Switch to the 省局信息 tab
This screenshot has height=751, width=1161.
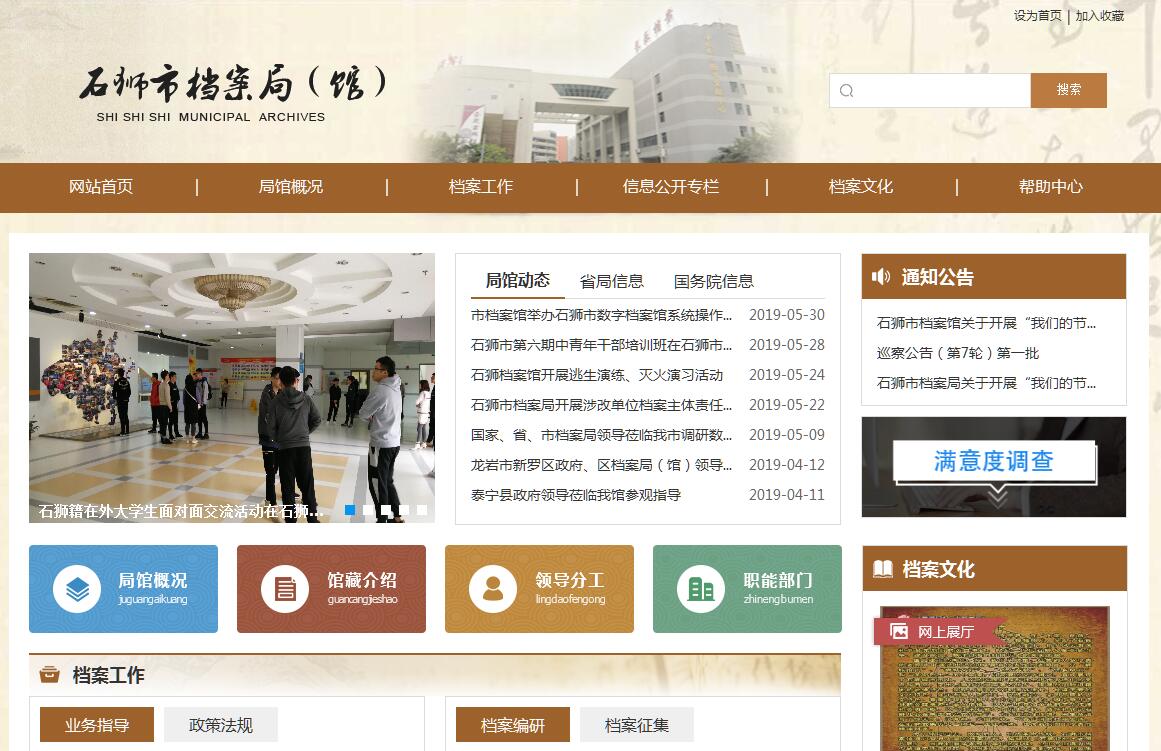[612, 281]
